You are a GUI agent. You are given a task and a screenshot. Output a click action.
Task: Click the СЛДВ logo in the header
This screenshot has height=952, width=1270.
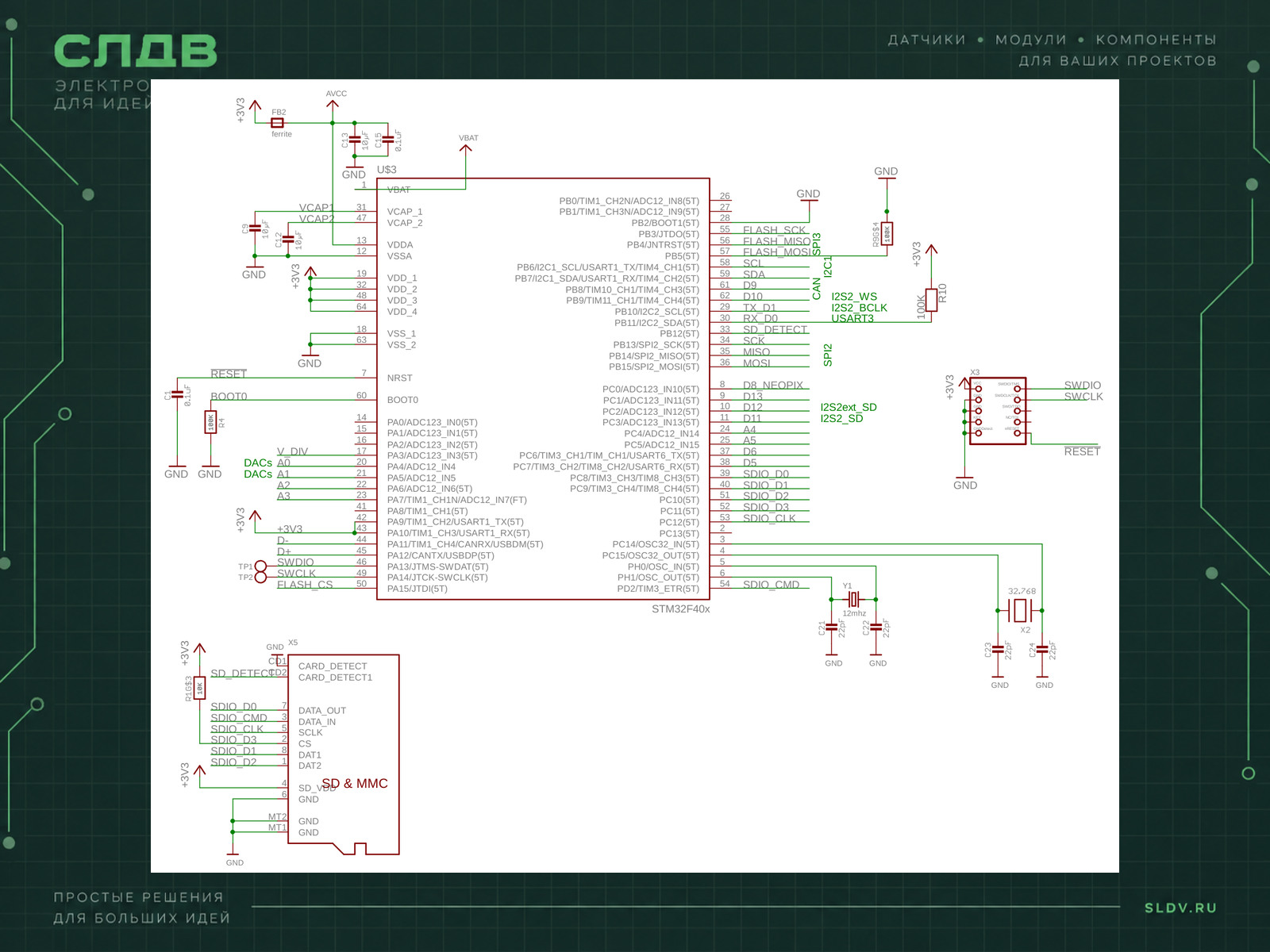136,51
